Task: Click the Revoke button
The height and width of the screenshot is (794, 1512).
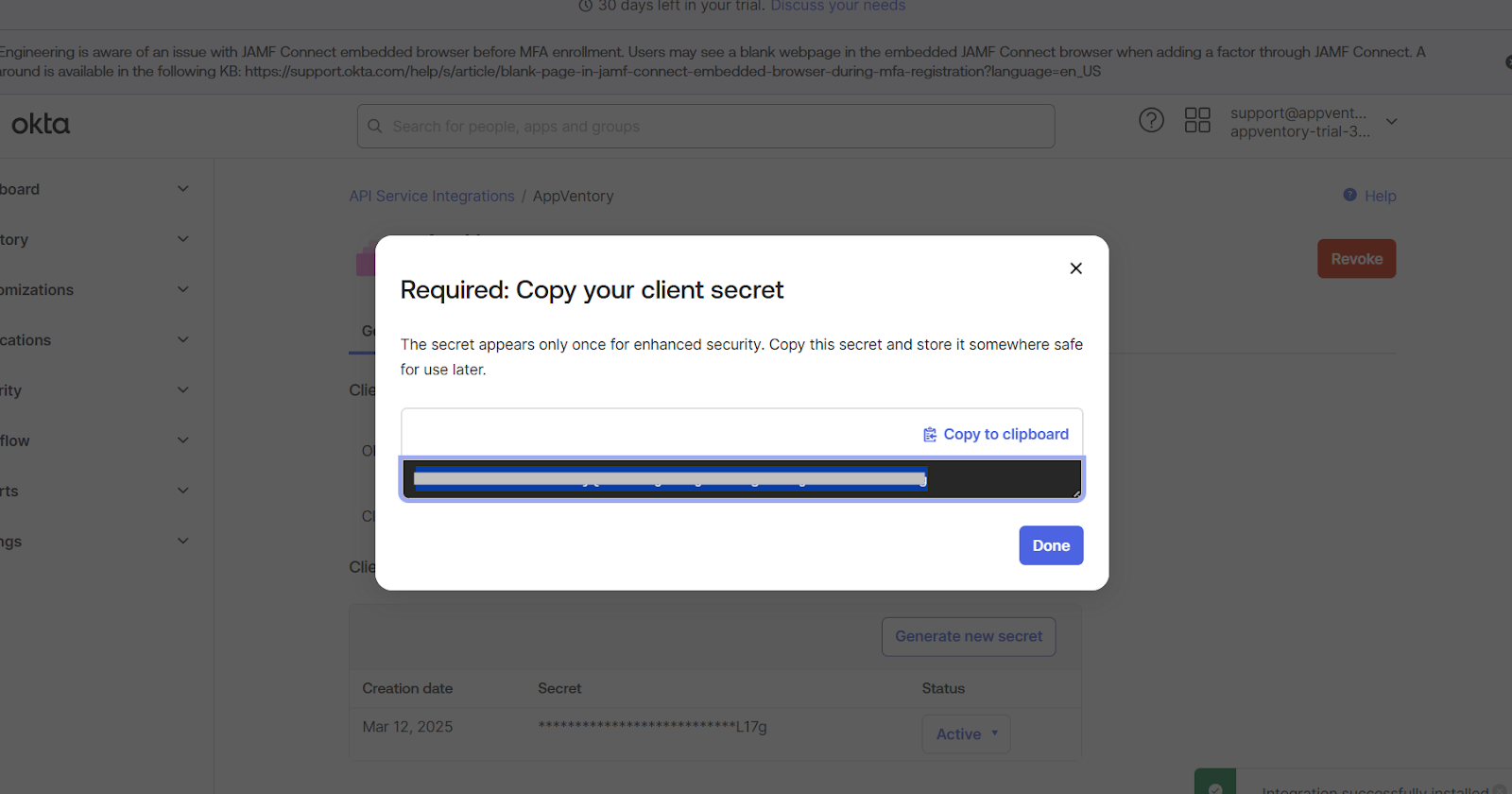Action: click(x=1356, y=259)
